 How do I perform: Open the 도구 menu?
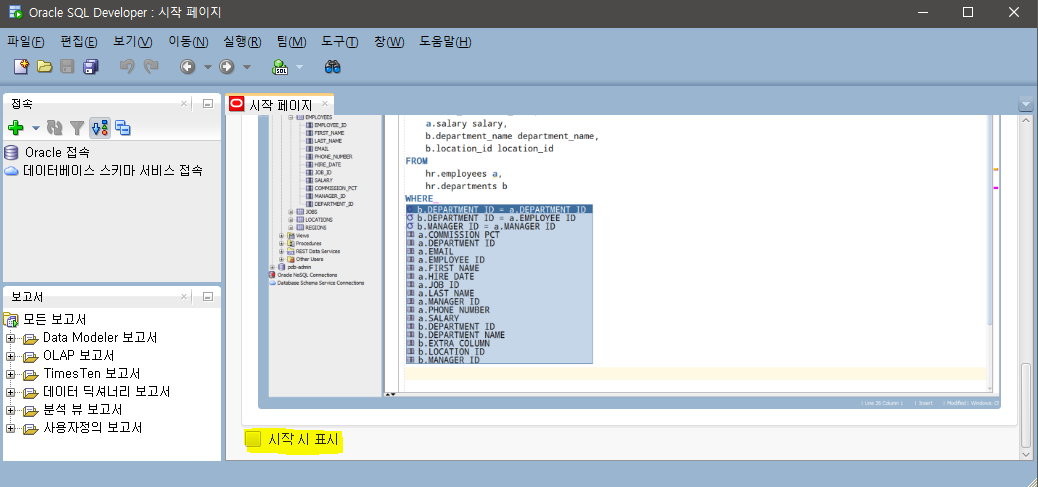(x=340, y=42)
